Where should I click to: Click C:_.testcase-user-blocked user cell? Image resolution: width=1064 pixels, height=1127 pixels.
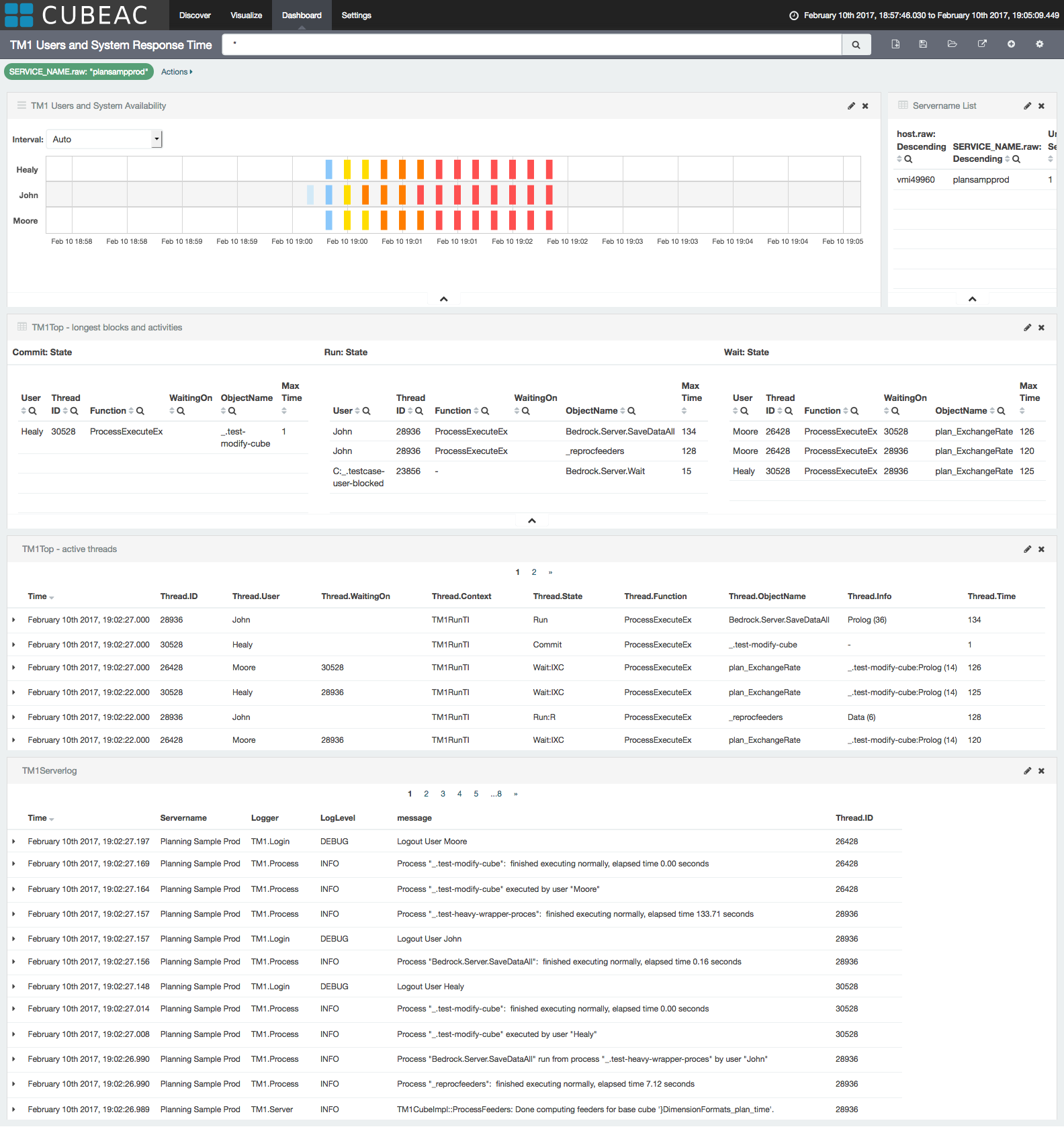[359, 478]
